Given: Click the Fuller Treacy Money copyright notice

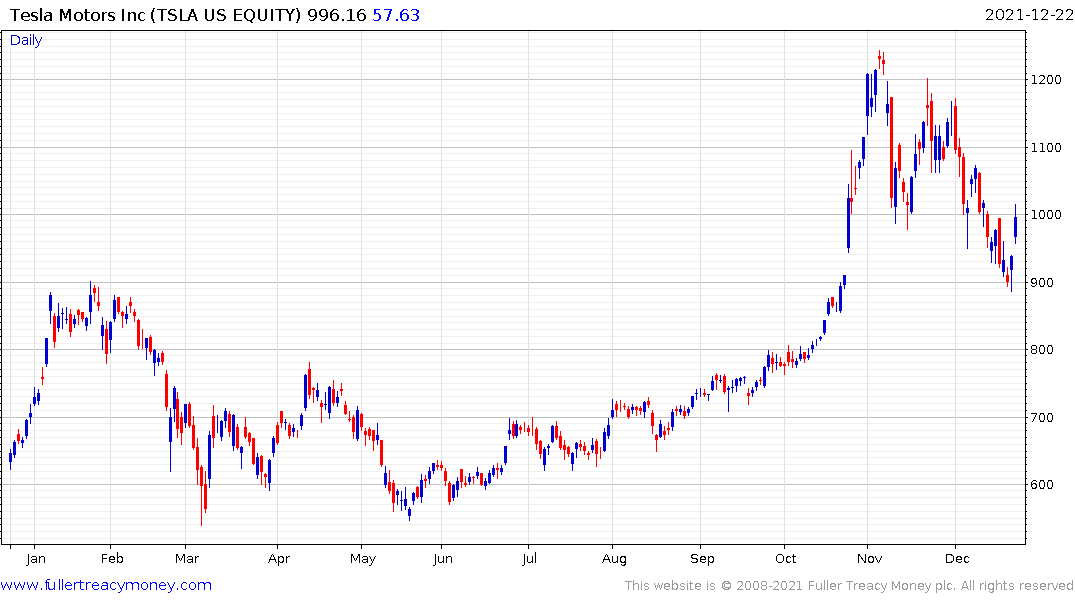Looking at the screenshot, I should (849, 585).
